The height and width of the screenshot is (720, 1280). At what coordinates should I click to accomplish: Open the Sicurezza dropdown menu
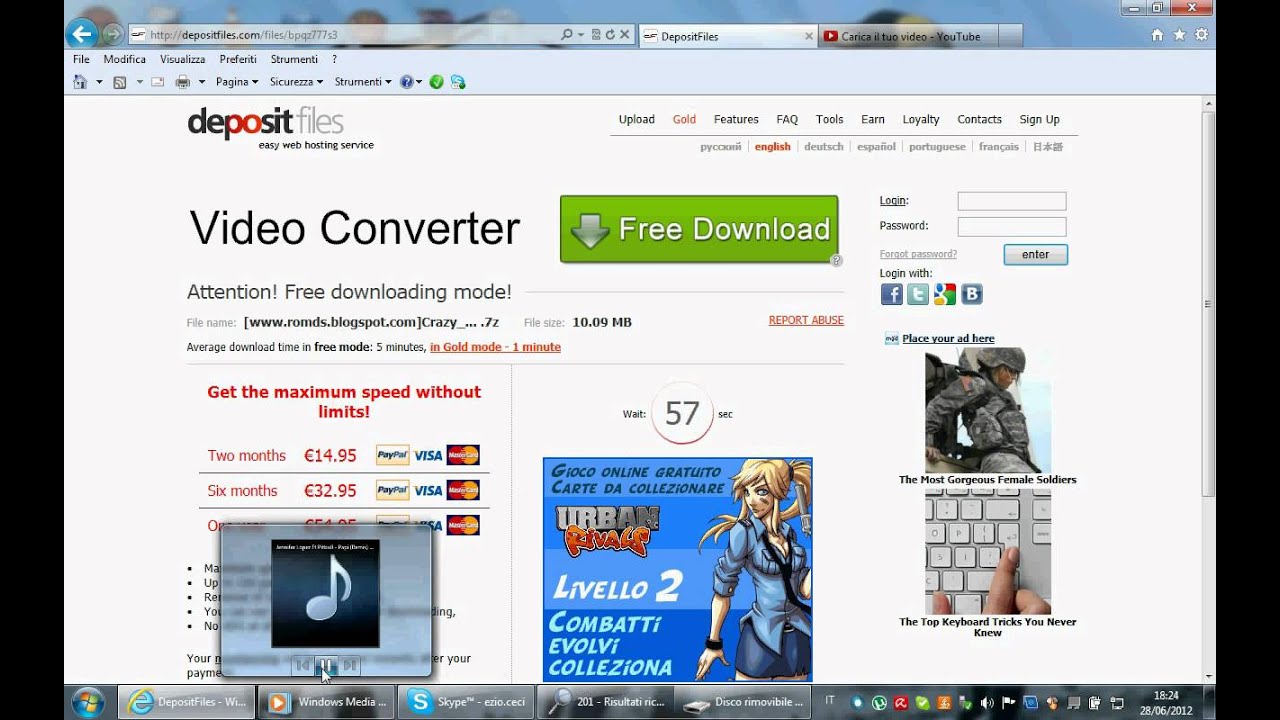pos(296,82)
